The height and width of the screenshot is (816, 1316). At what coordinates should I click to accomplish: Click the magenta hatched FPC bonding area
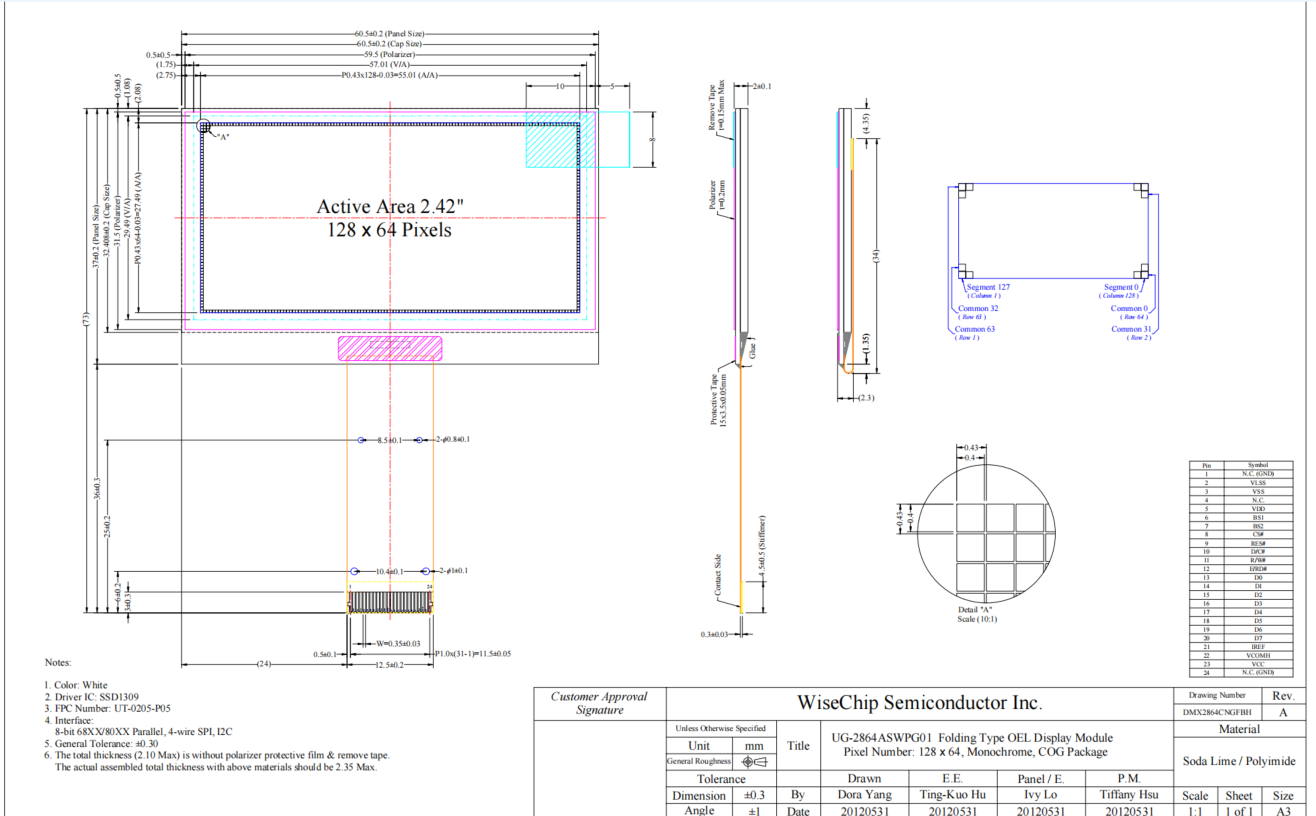click(x=390, y=348)
